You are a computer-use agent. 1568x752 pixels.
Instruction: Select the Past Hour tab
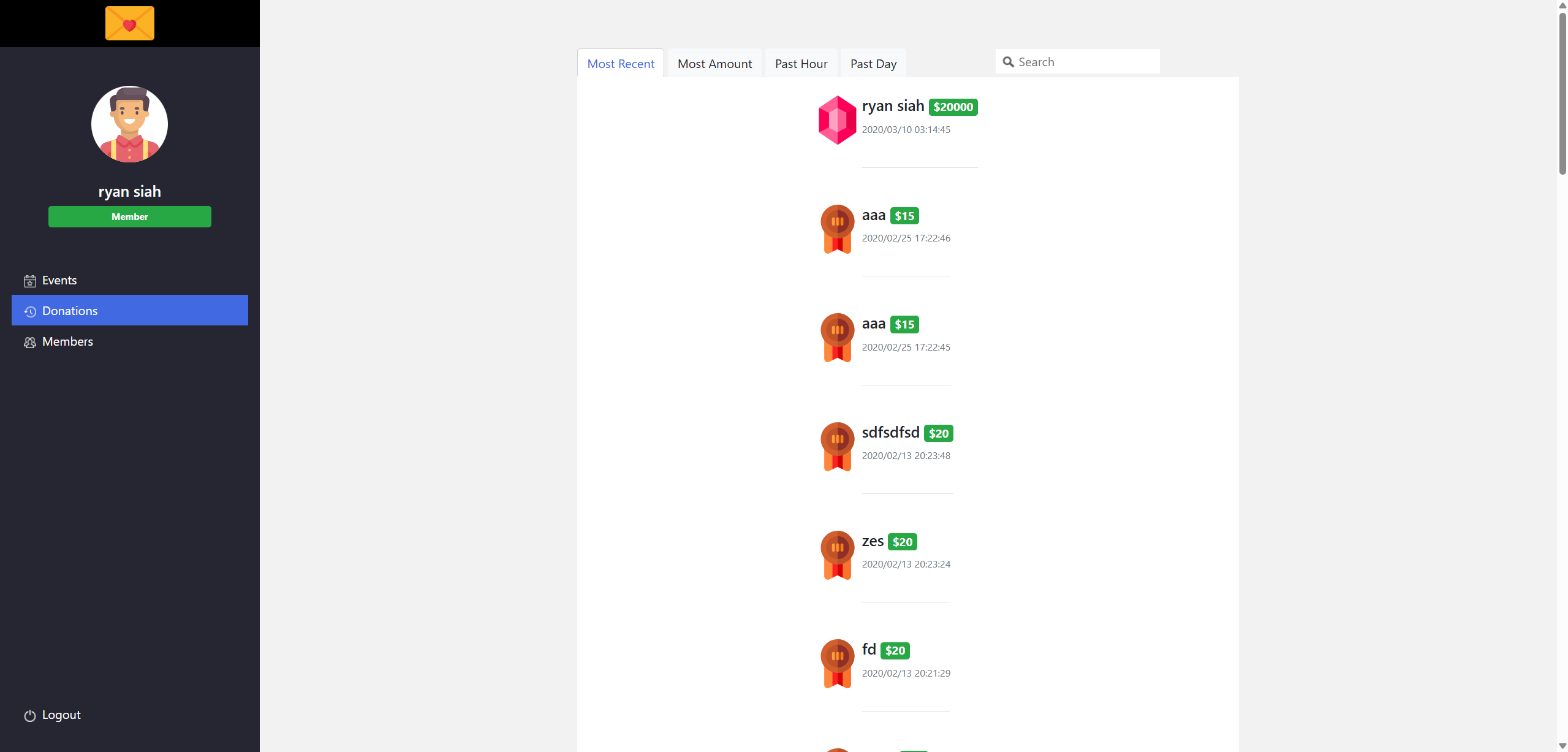tap(801, 64)
